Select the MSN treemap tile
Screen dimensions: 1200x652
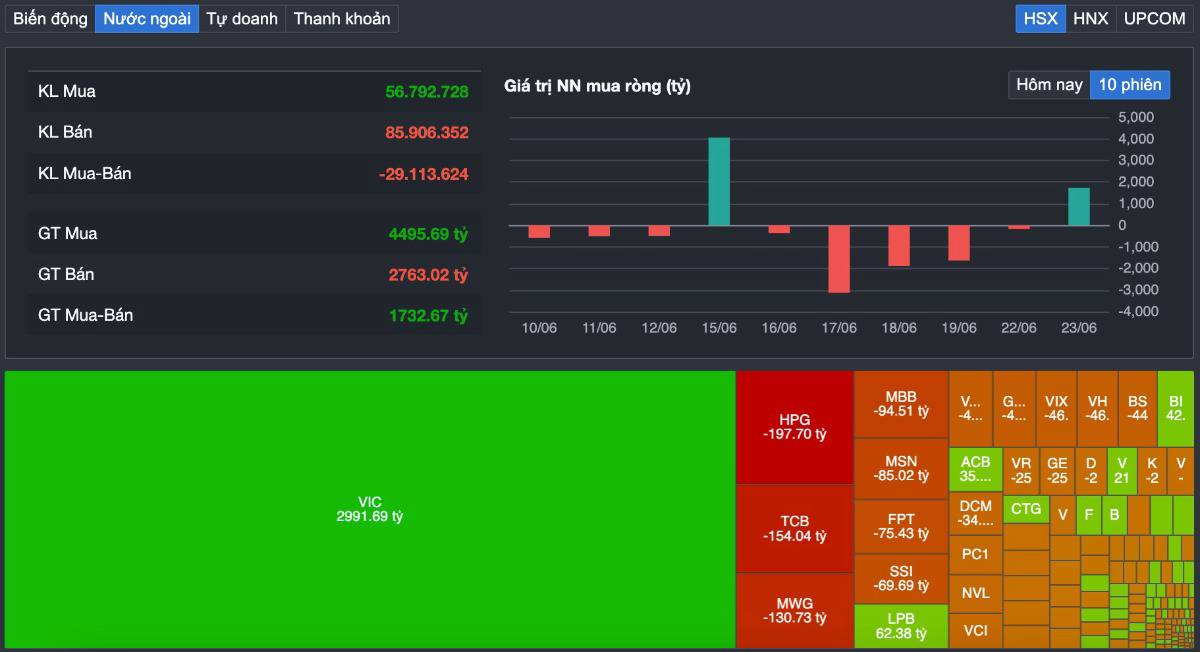click(x=901, y=468)
